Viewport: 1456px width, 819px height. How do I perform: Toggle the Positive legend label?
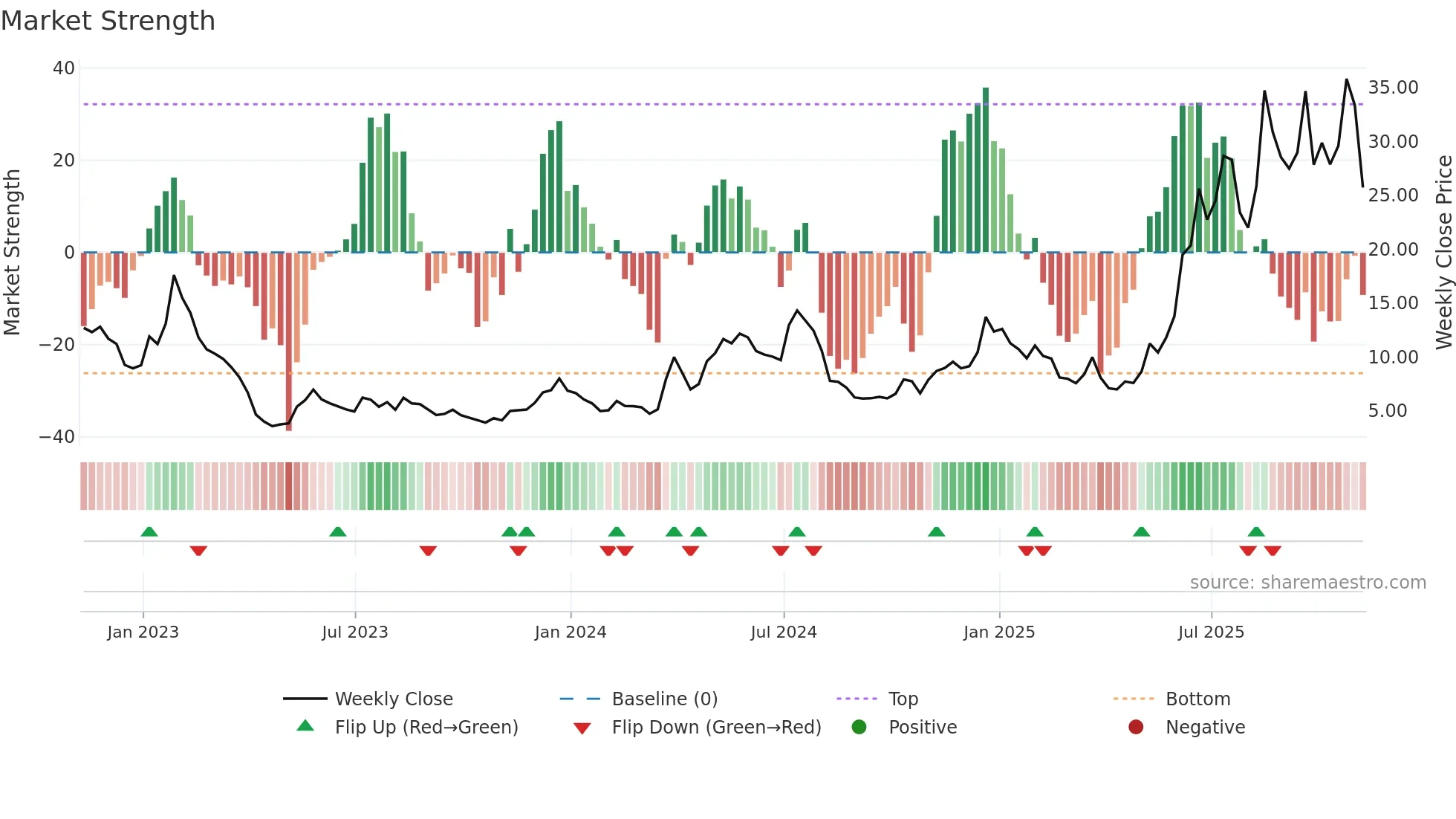[923, 727]
